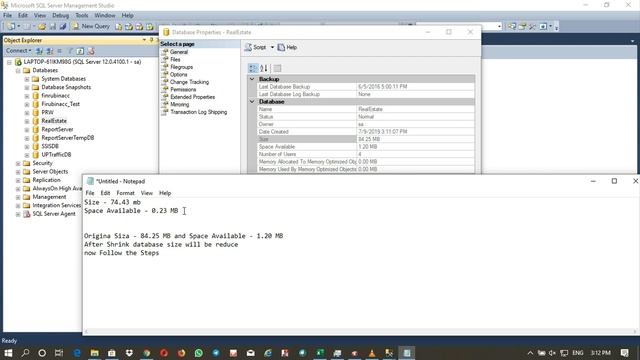
Task: Toggle Categorized view in the property grid
Action: pos(253,68)
